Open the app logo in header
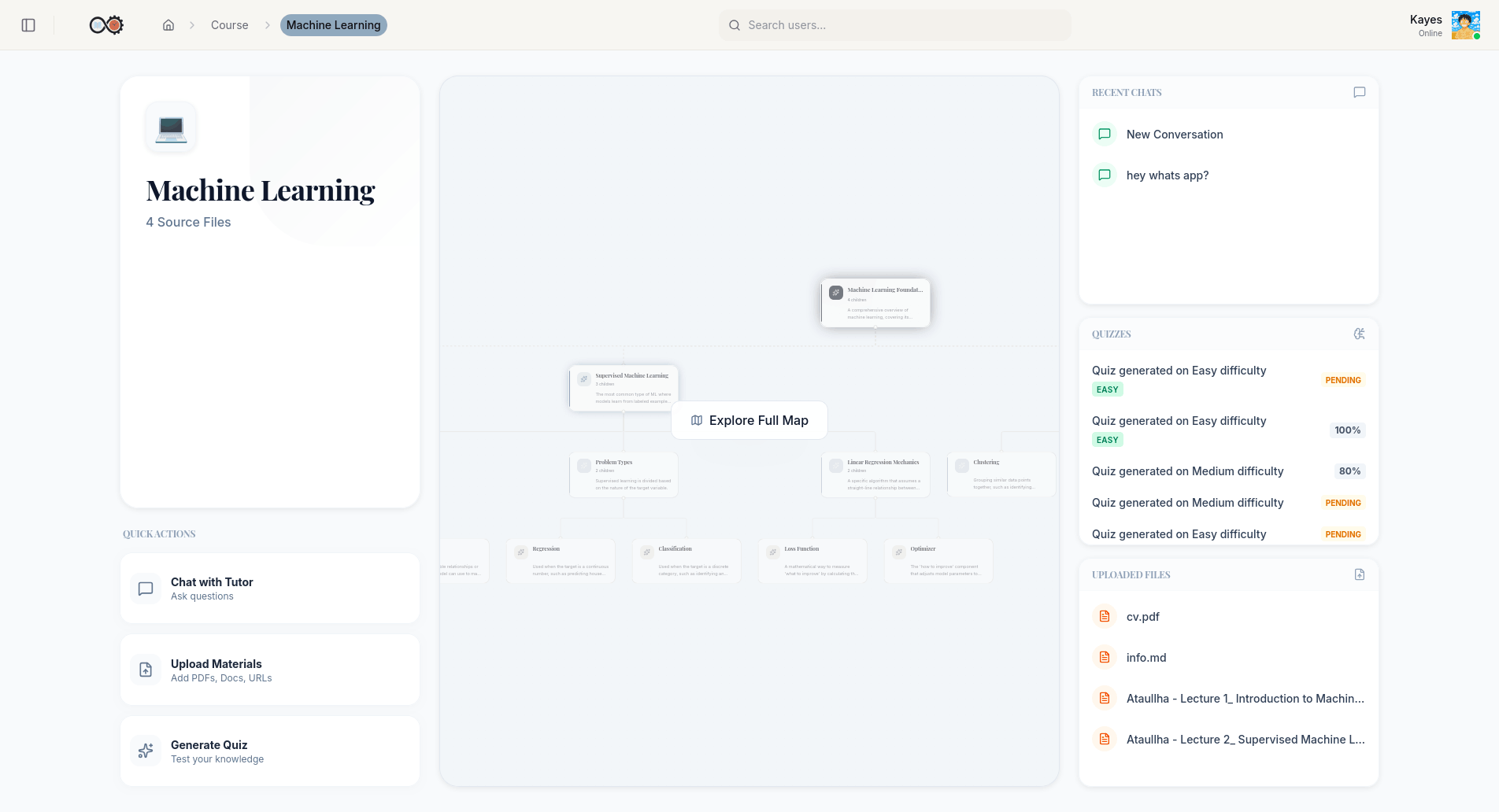 (x=106, y=25)
